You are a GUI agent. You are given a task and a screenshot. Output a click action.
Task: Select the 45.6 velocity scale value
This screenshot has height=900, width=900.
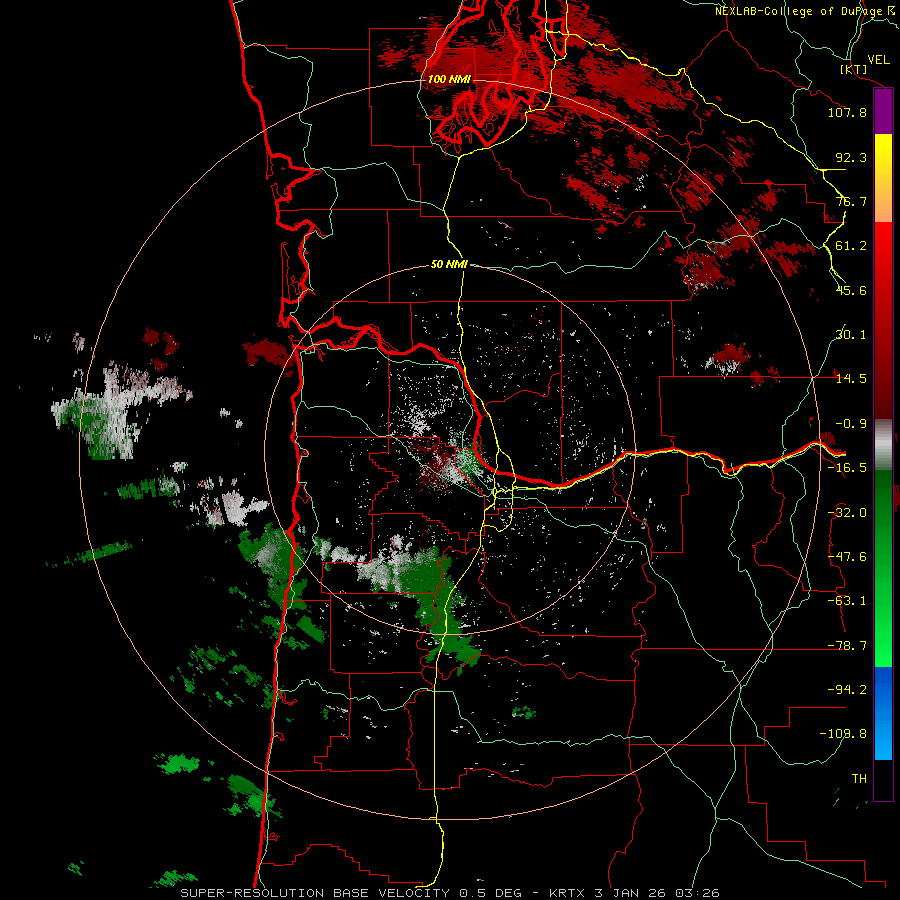pyautogui.click(x=851, y=290)
